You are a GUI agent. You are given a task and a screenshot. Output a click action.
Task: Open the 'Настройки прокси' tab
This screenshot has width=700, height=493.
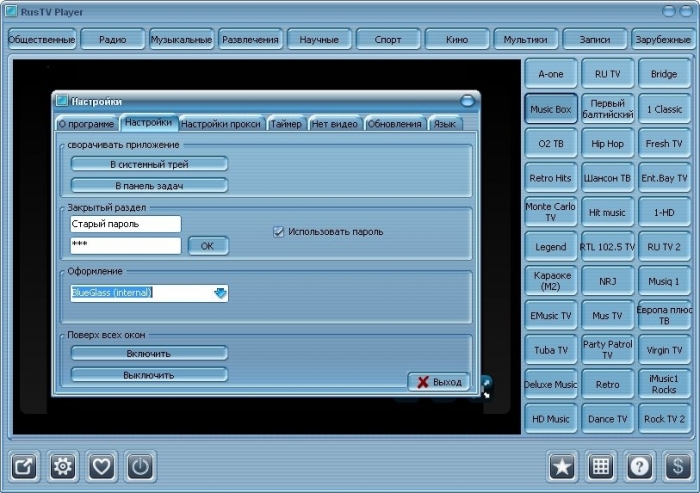221,124
